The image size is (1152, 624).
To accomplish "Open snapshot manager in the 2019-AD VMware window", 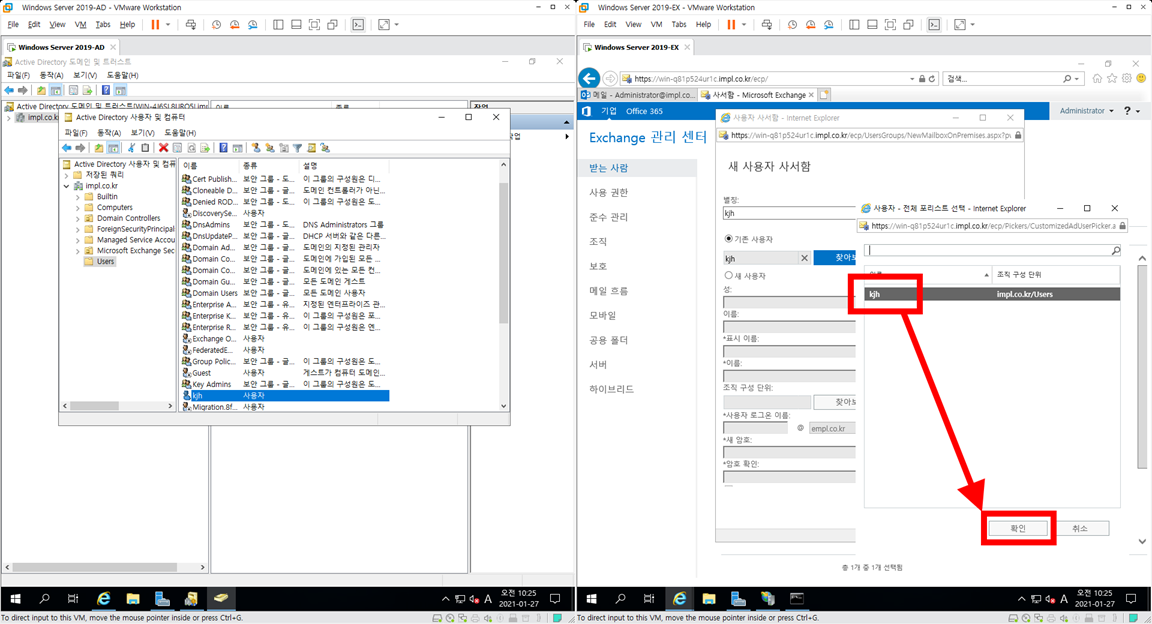I will [x=252, y=24].
